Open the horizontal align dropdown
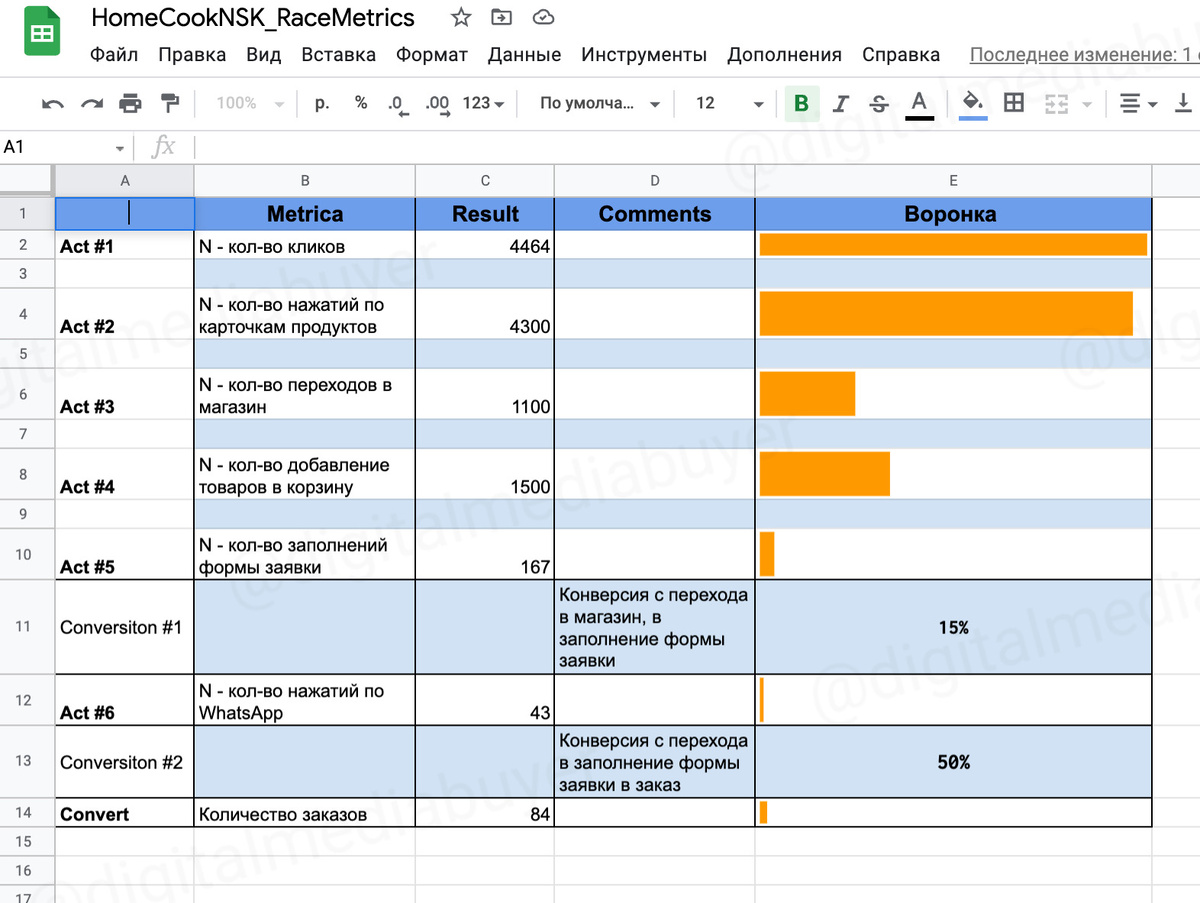 pyautogui.click(x=1138, y=103)
